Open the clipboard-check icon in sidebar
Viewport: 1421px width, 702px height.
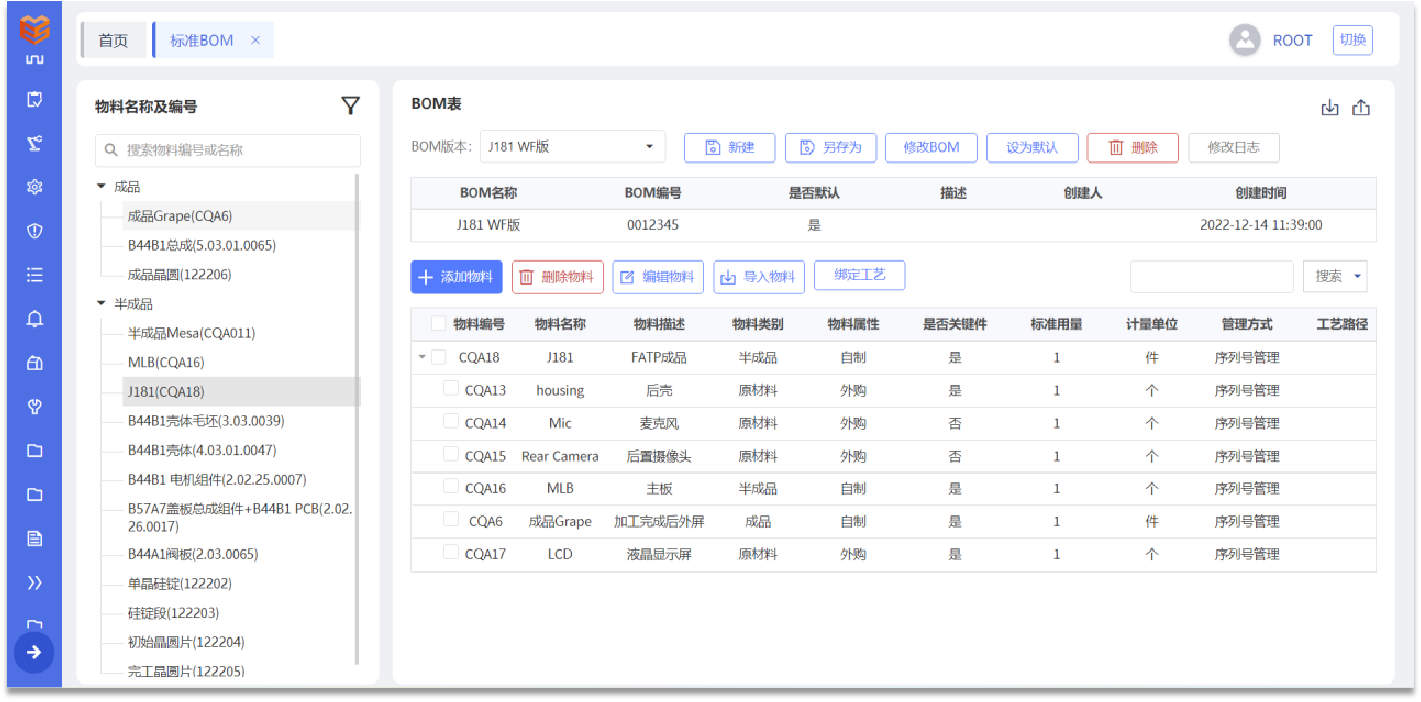35,99
